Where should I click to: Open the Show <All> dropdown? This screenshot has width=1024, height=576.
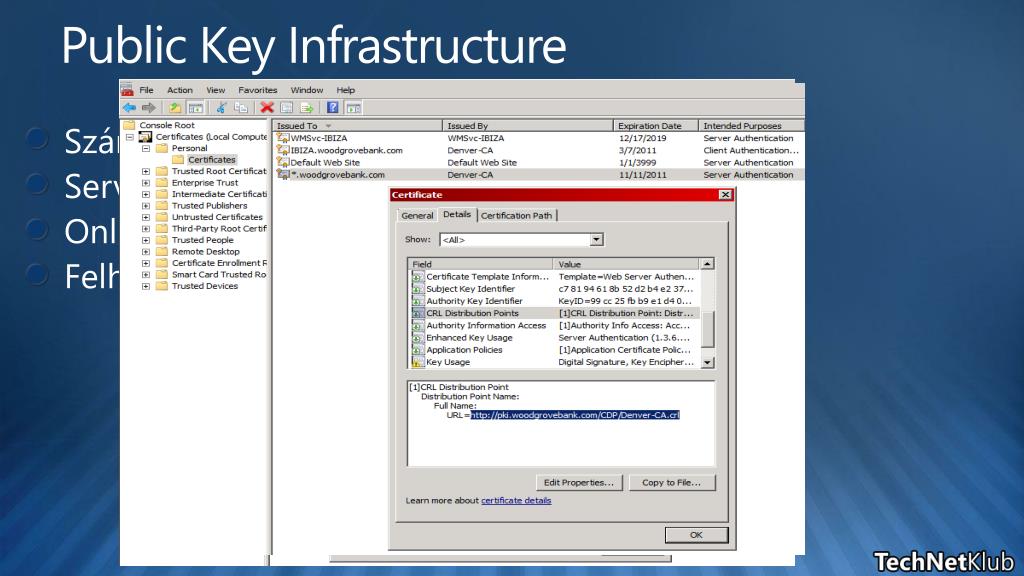pyautogui.click(x=596, y=240)
